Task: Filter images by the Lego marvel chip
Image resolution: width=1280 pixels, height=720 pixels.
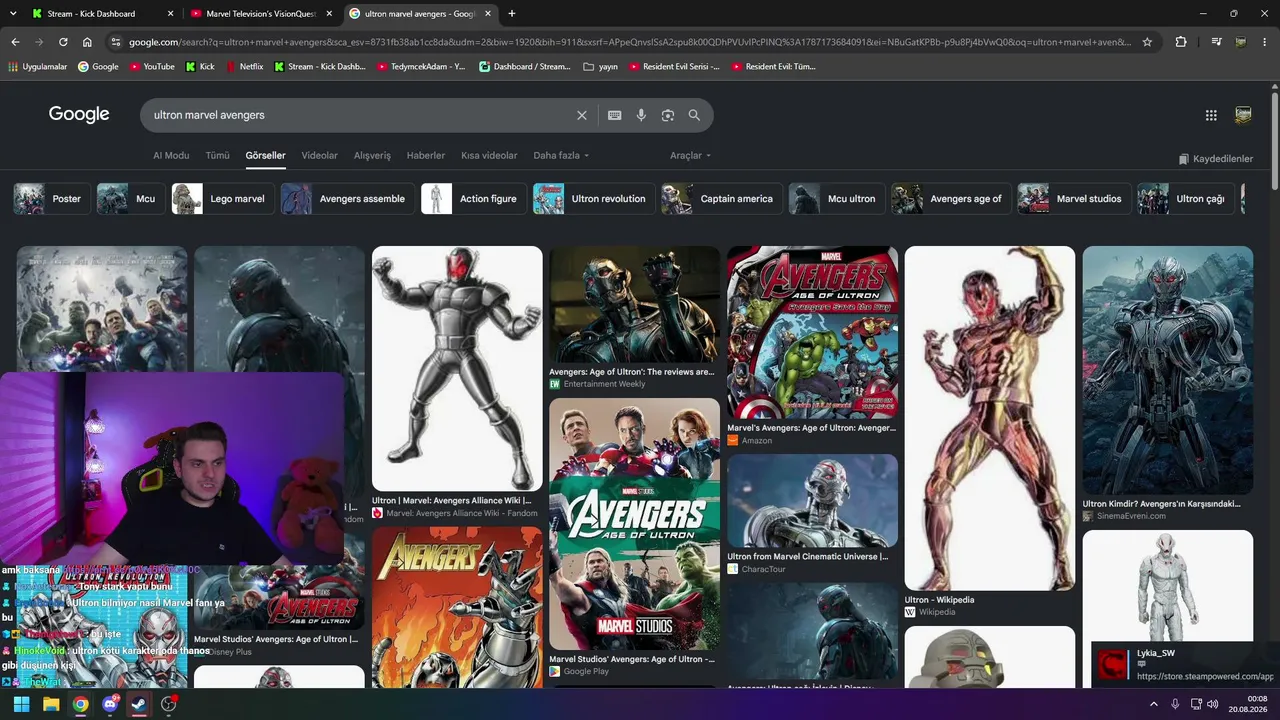Action: coord(222,199)
